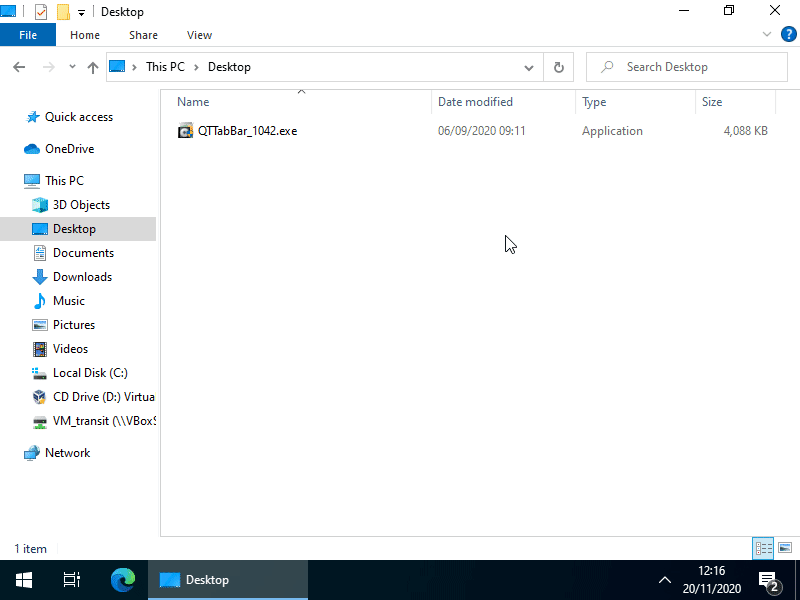800x600 pixels.
Task: Open Downloads in the sidebar
Action: pyautogui.click(x=82, y=277)
